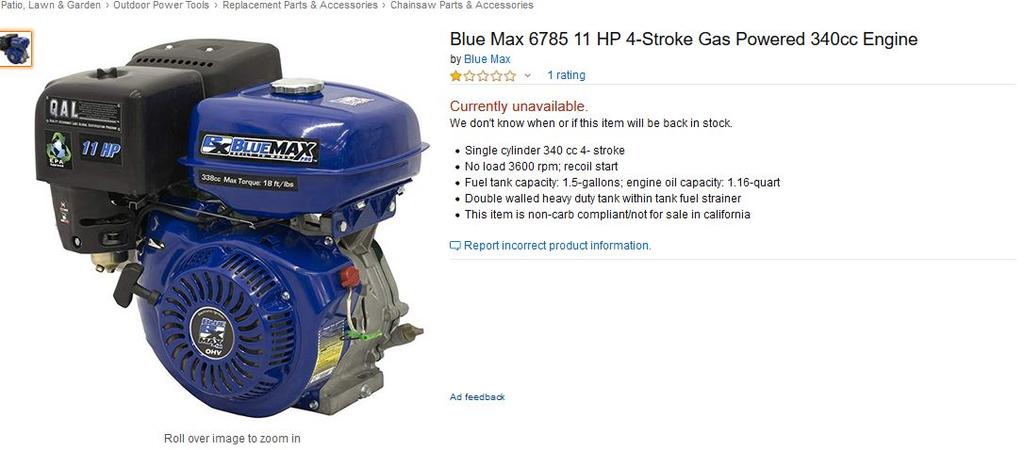Open the 1 rating reviews link
The height and width of the screenshot is (450, 1024).
click(x=566, y=75)
